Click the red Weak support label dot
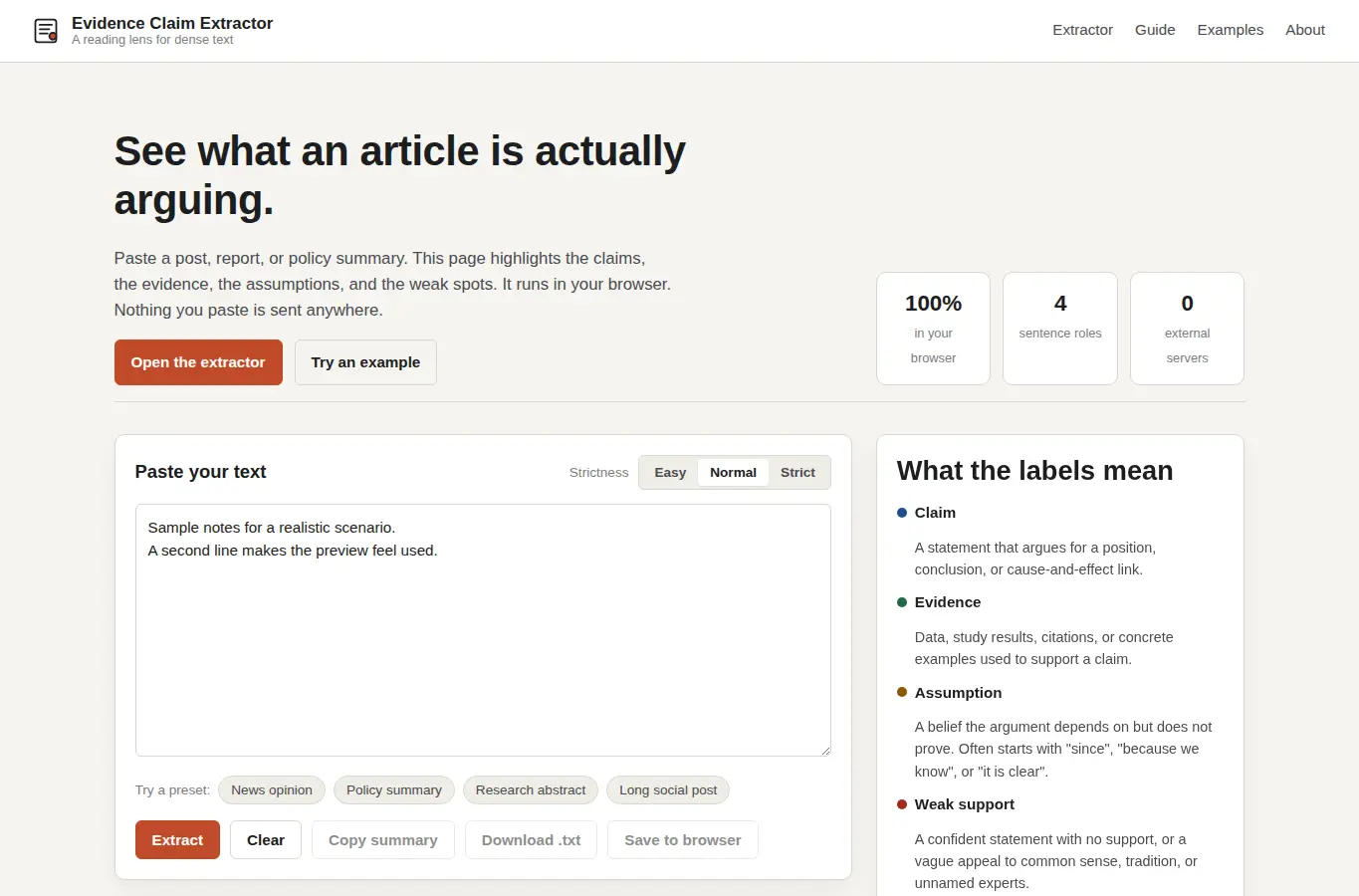The width and height of the screenshot is (1359, 896). point(902,804)
